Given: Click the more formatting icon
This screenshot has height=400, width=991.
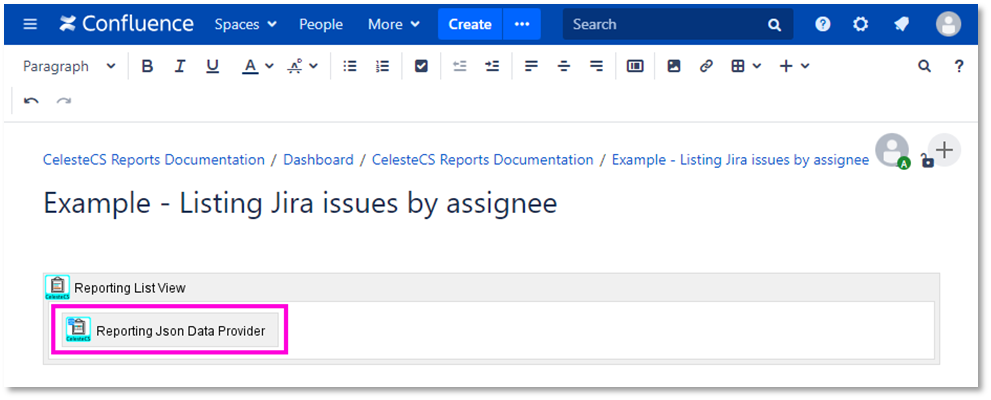Looking at the screenshot, I should (295, 66).
